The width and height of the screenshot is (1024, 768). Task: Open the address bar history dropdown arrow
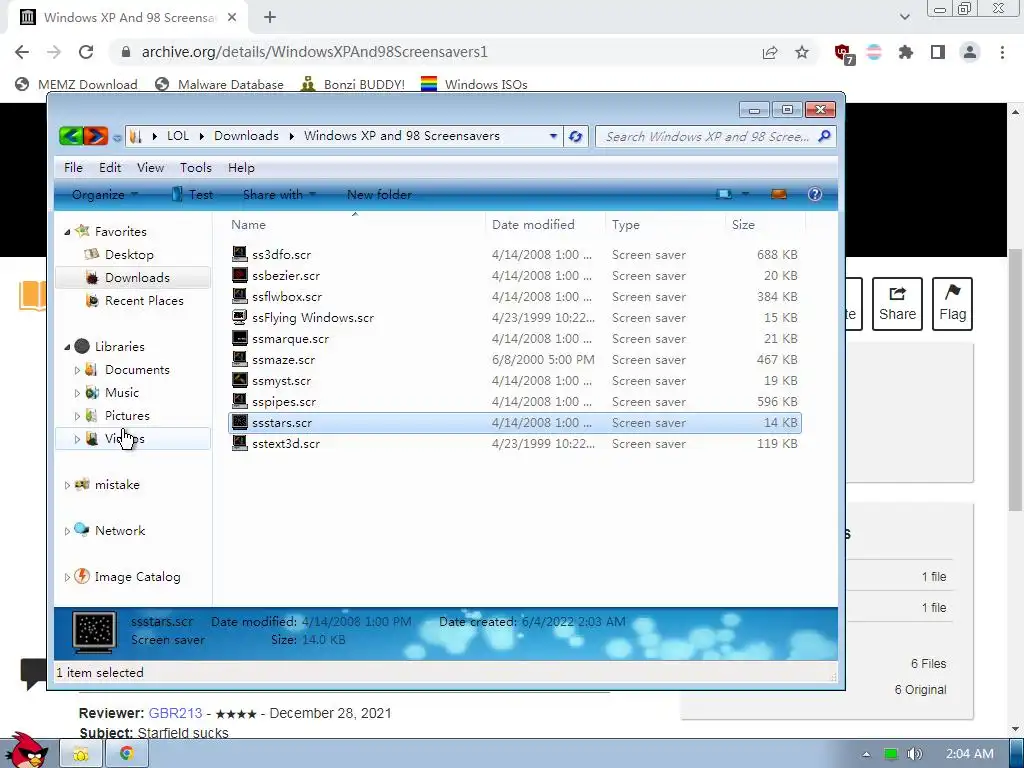[x=553, y=136]
